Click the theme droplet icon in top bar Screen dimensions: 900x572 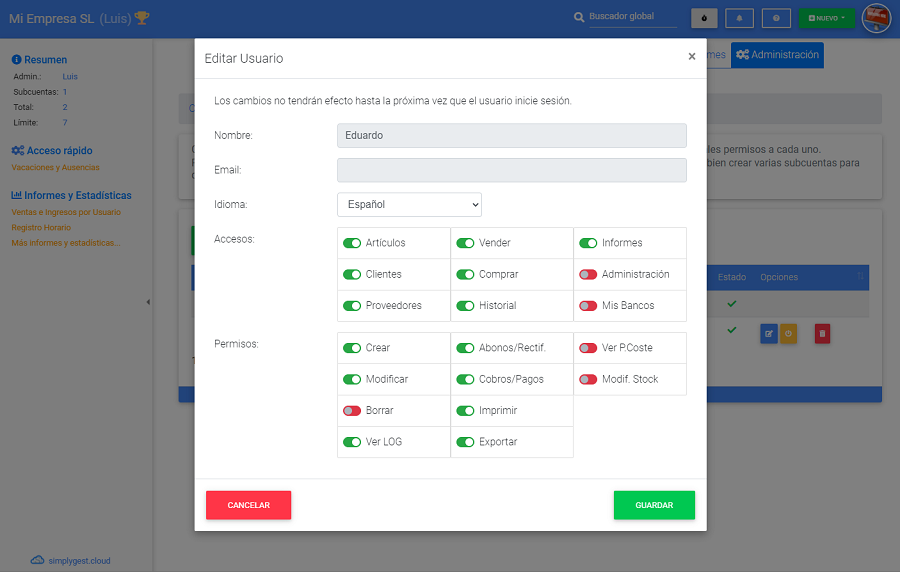704,18
